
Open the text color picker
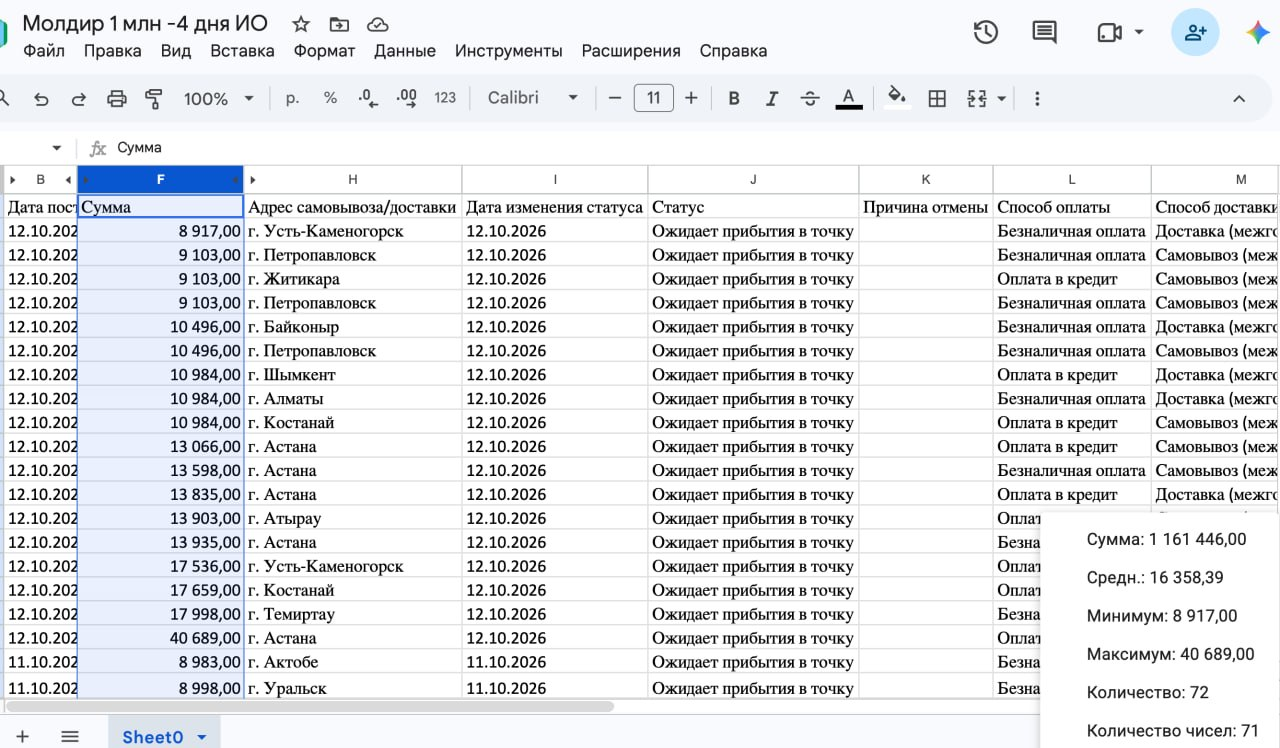849,98
